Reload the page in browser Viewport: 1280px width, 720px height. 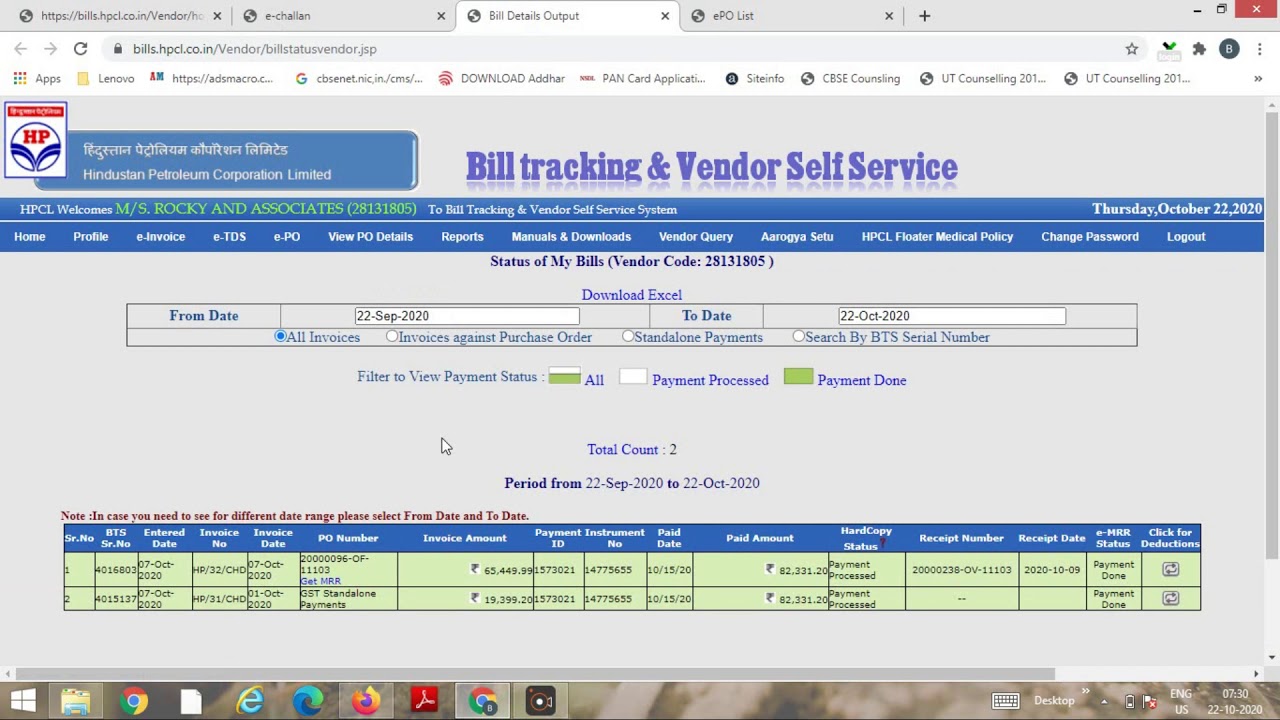(x=80, y=48)
